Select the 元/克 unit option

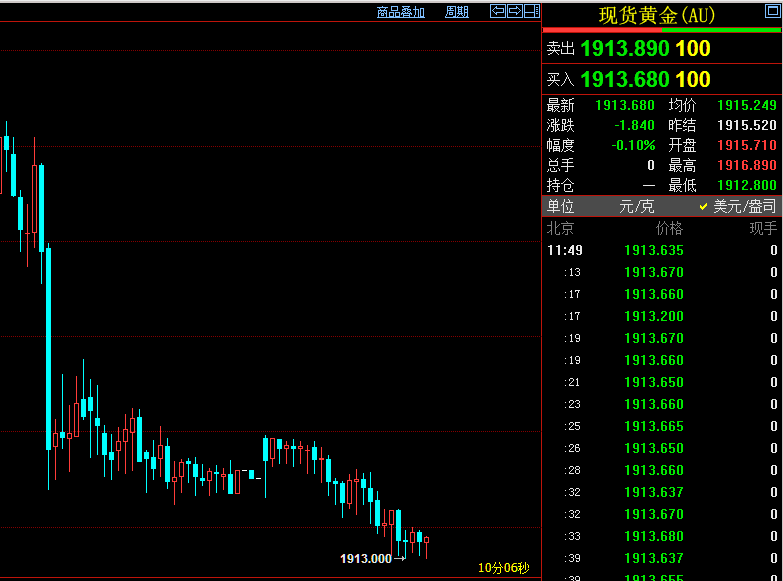pos(636,206)
